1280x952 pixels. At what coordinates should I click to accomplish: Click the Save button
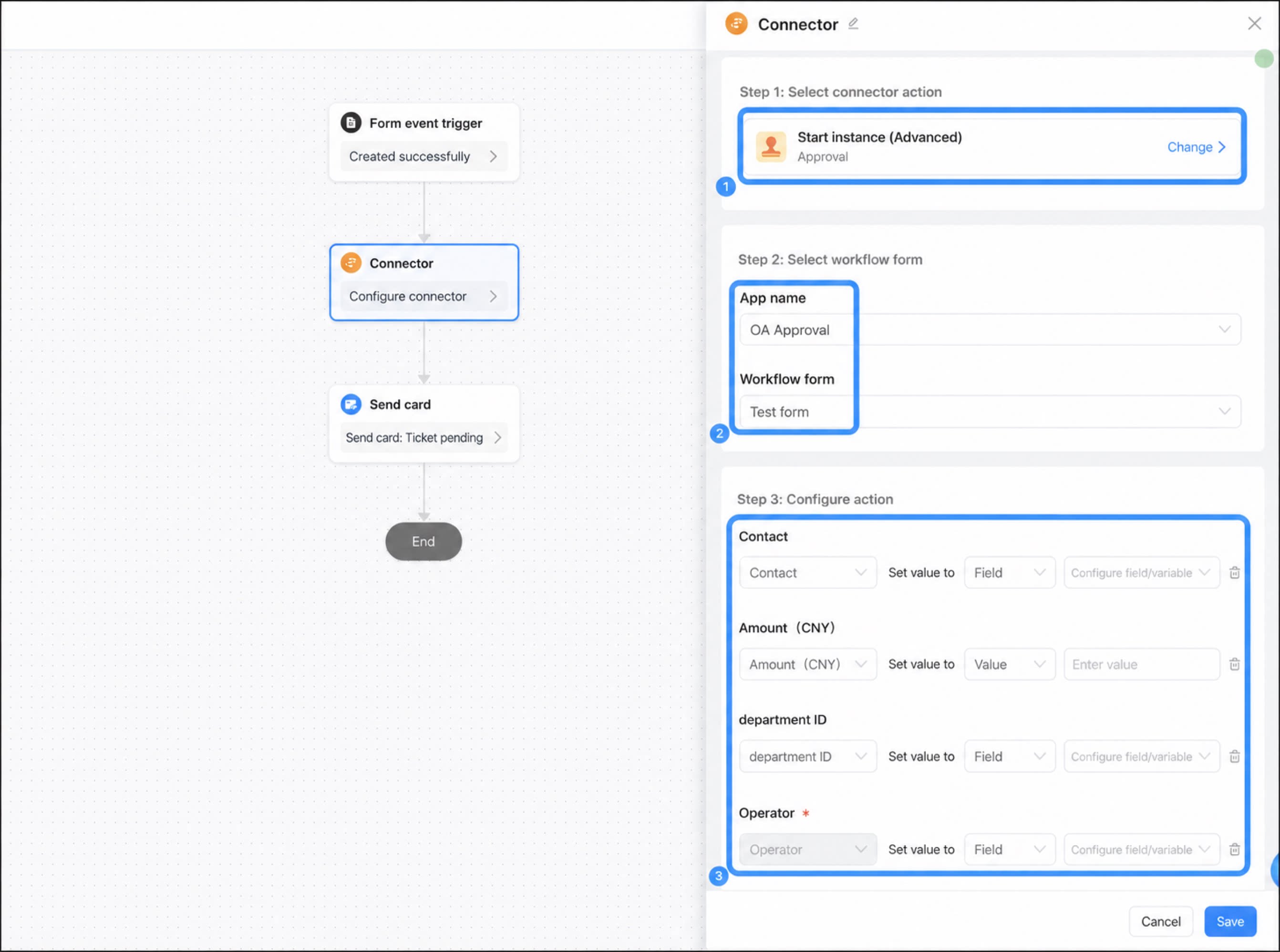pos(1230,921)
